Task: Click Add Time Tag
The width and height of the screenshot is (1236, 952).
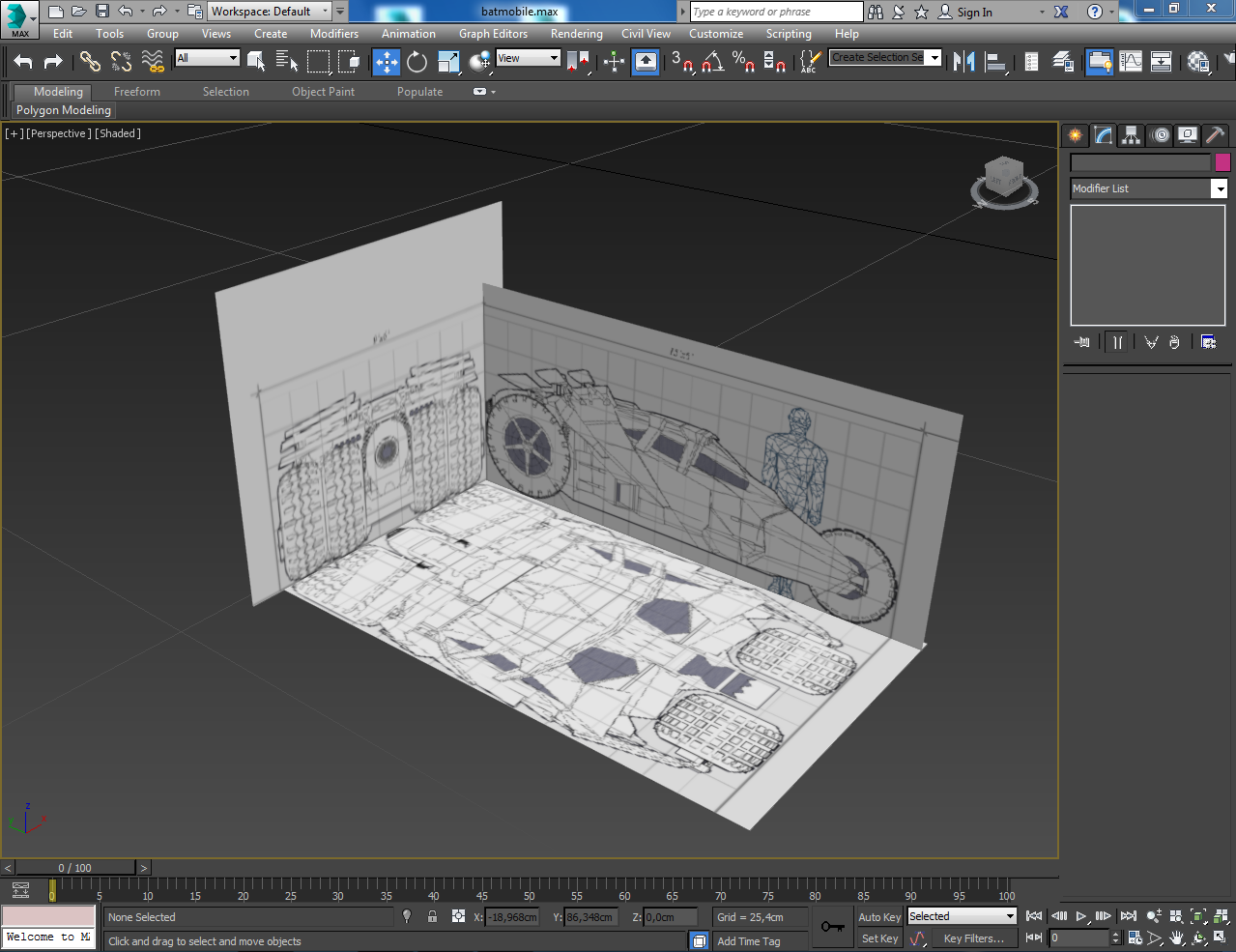Action: tap(749, 941)
